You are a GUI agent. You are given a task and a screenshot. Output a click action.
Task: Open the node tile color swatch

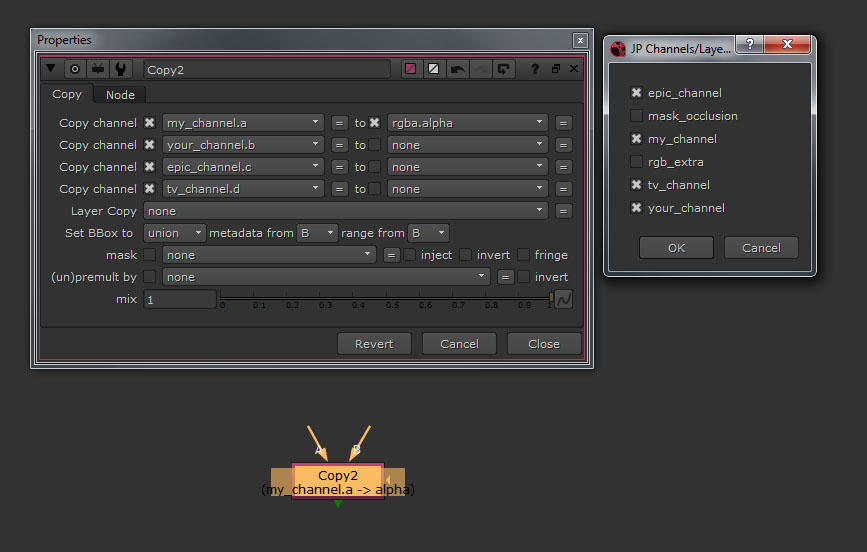tap(410, 69)
